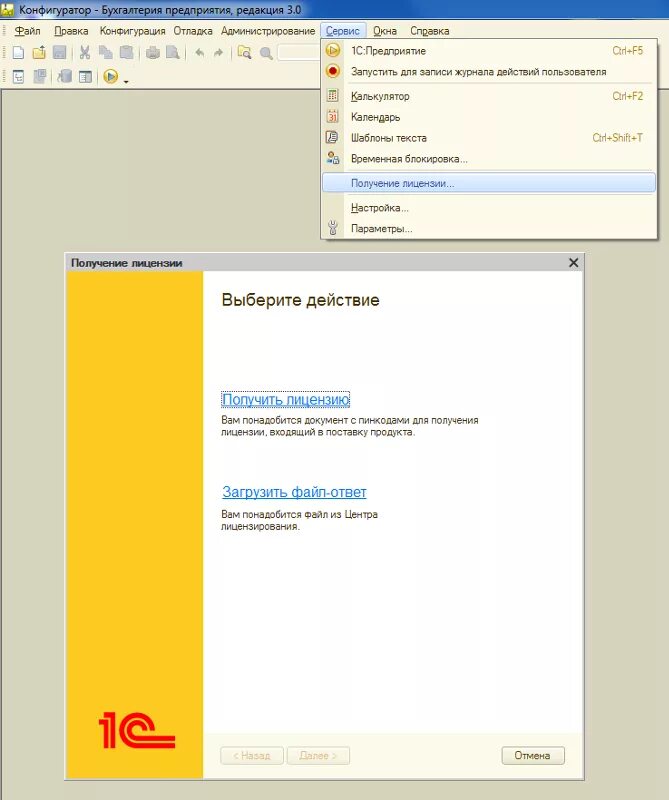Image resolution: width=669 pixels, height=800 pixels.
Task: Click the yellow start debugging play icon in toolbar
Action: pyautogui.click(x=111, y=77)
